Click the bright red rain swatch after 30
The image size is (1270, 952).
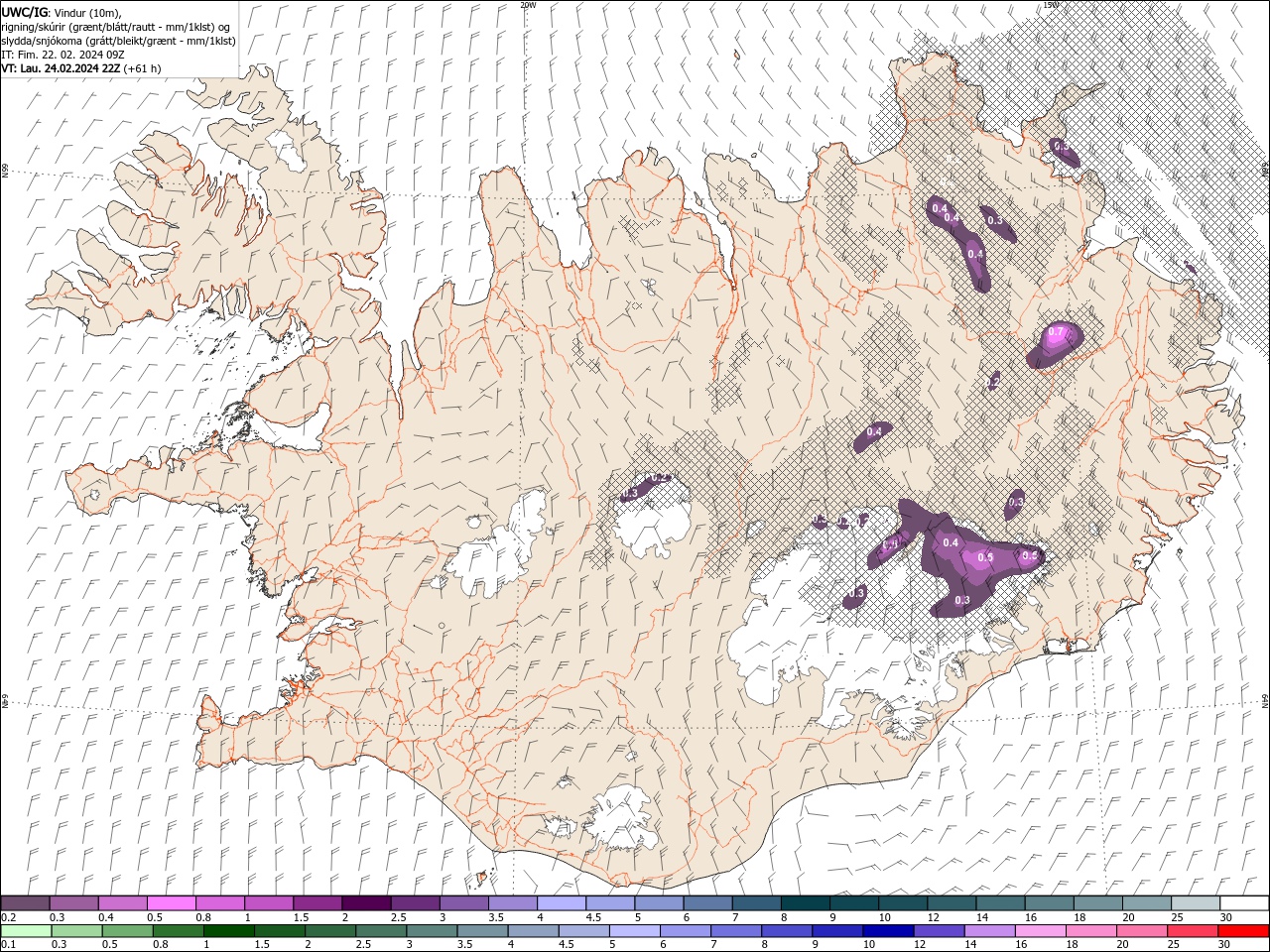1243,931
